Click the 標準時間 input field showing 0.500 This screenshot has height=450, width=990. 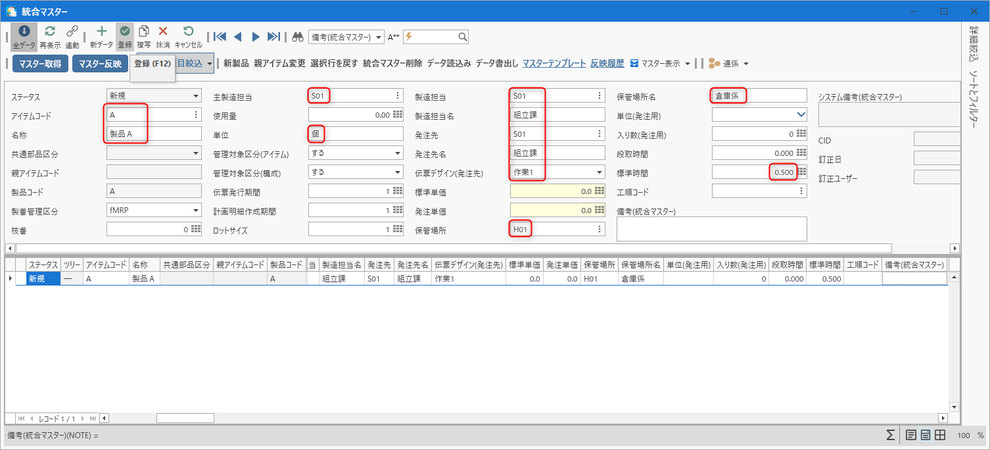[760, 172]
